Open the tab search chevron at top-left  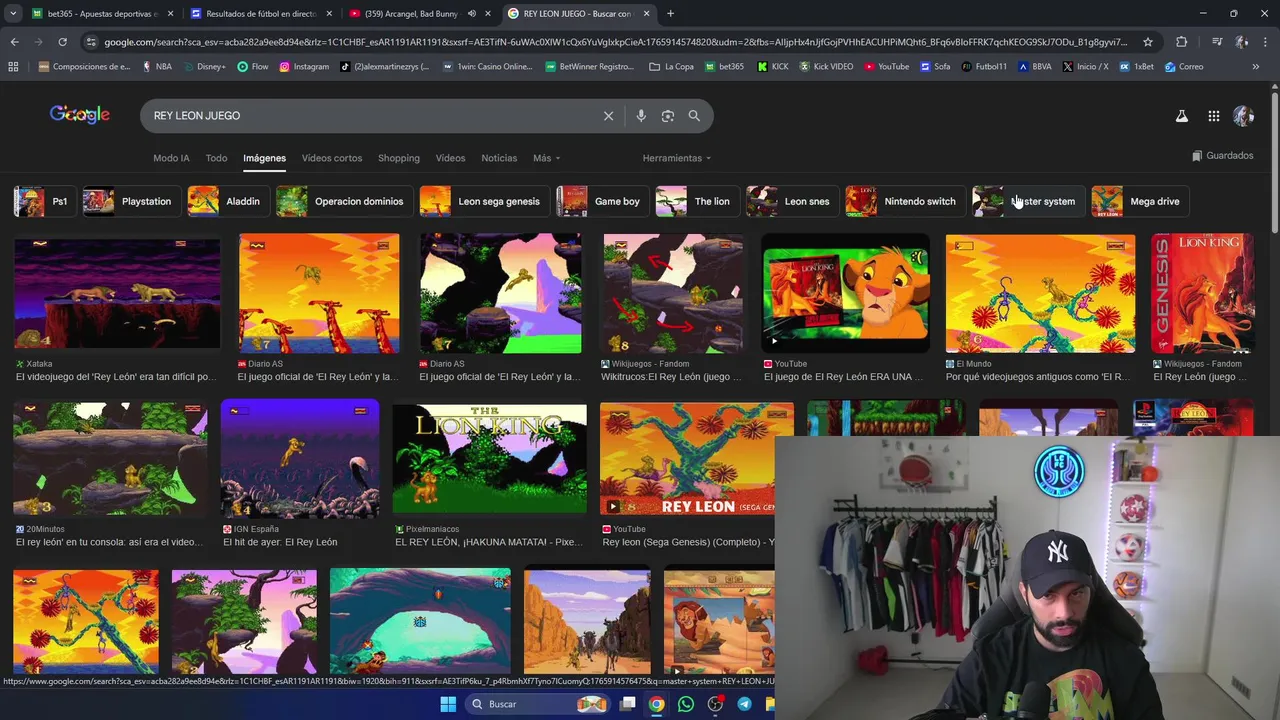(x=13, y=14)
